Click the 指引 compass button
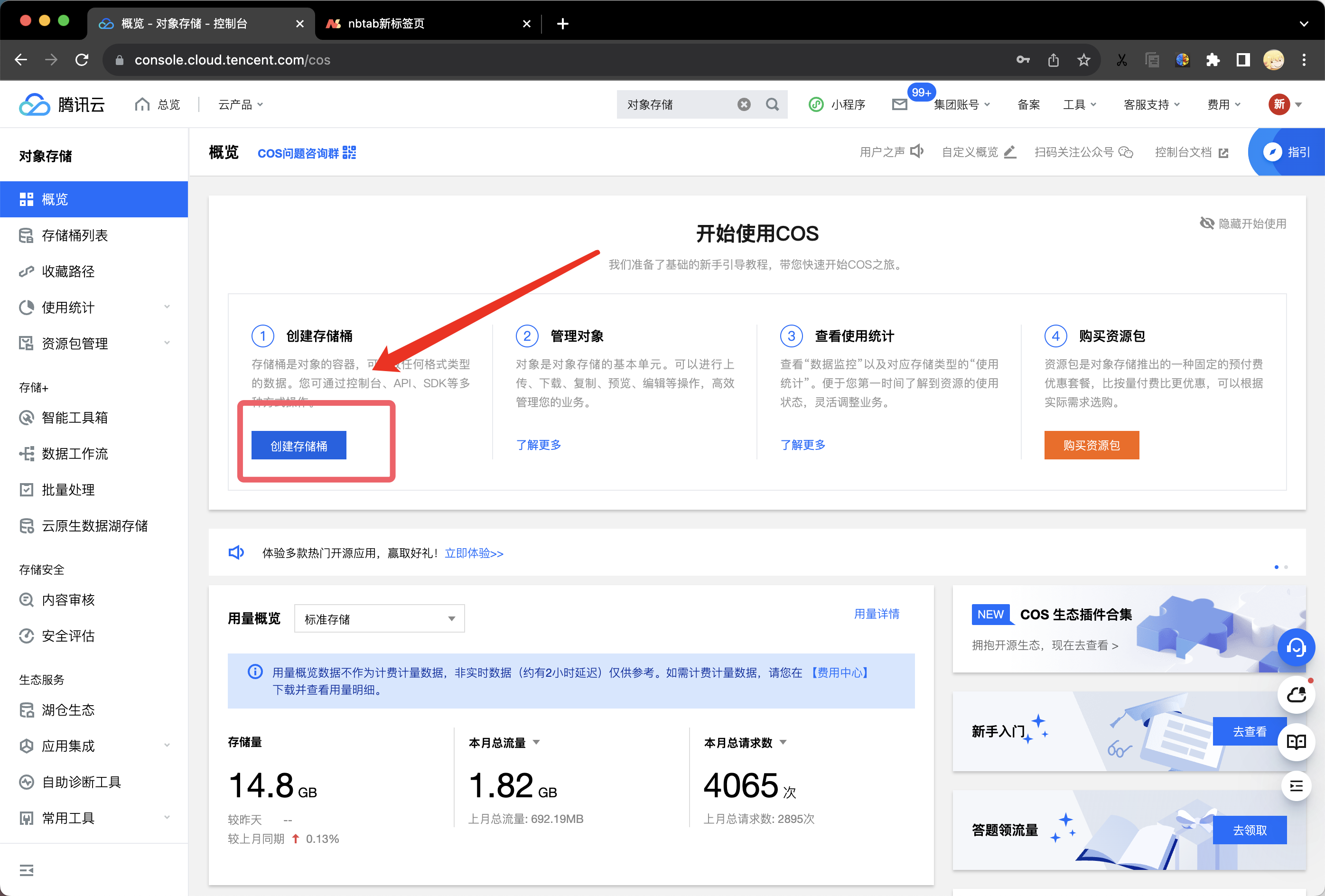1325x896 pixels. 1288,151
